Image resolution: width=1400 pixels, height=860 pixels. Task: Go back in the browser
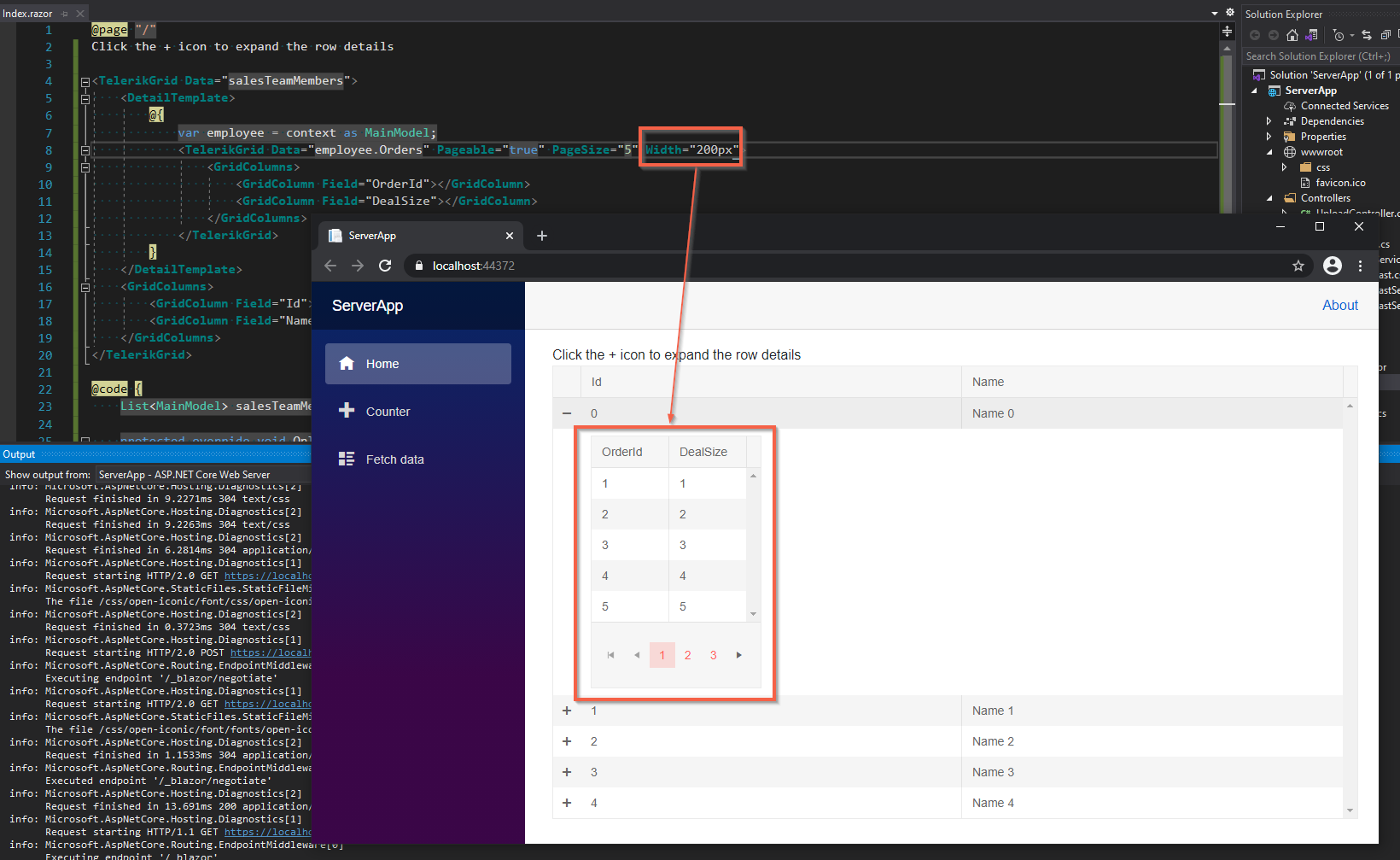click(x=330, y=266)
